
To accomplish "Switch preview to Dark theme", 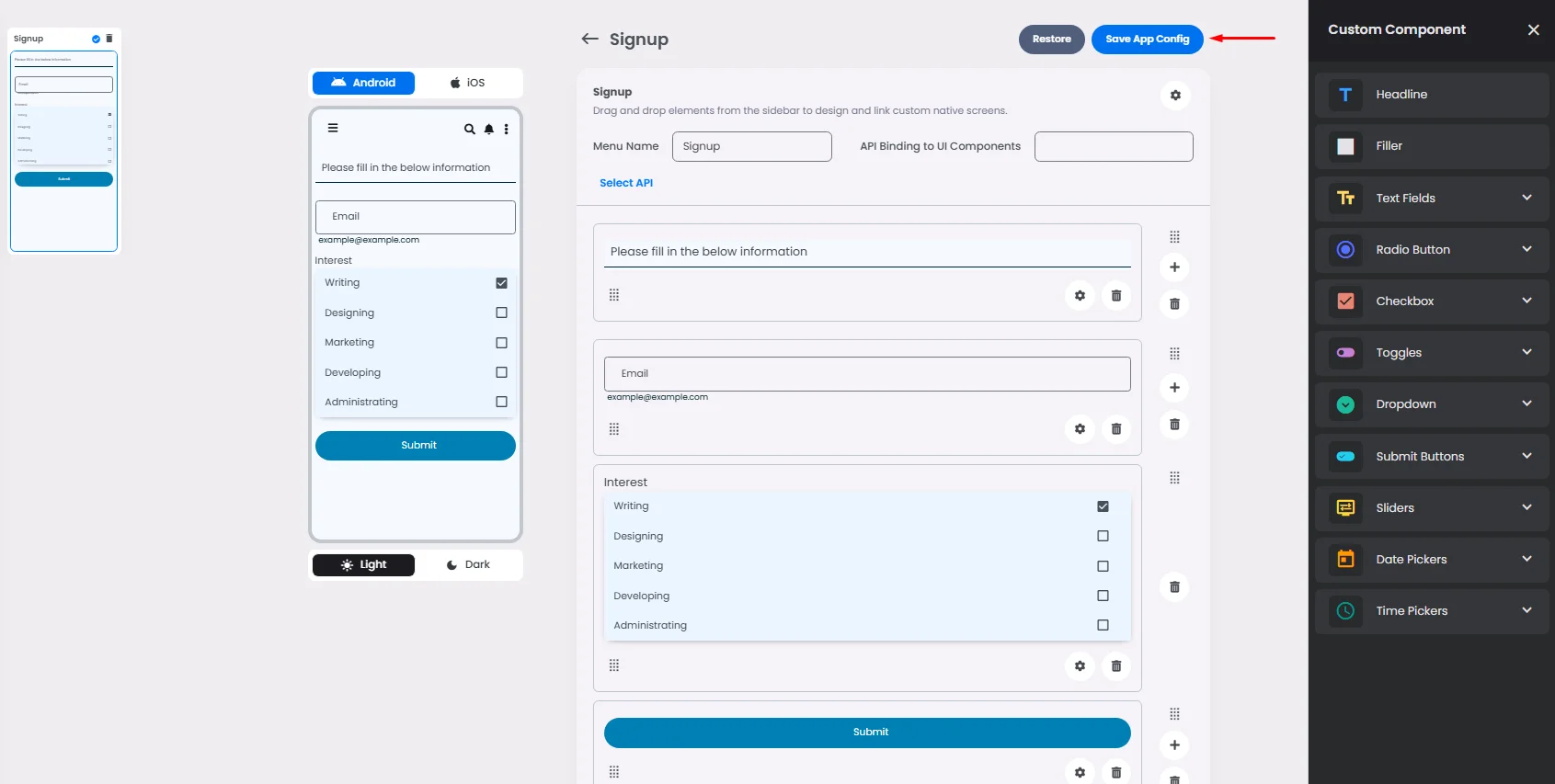I will 468,565.
